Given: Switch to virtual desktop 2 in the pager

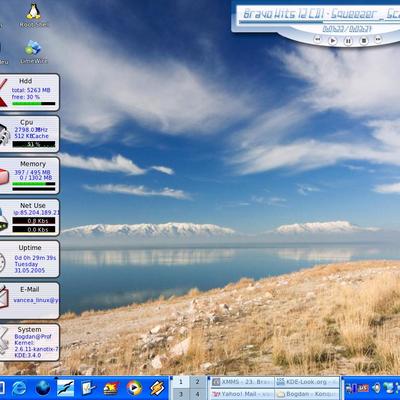Looking at the screenshot, I should pos(197,382).
